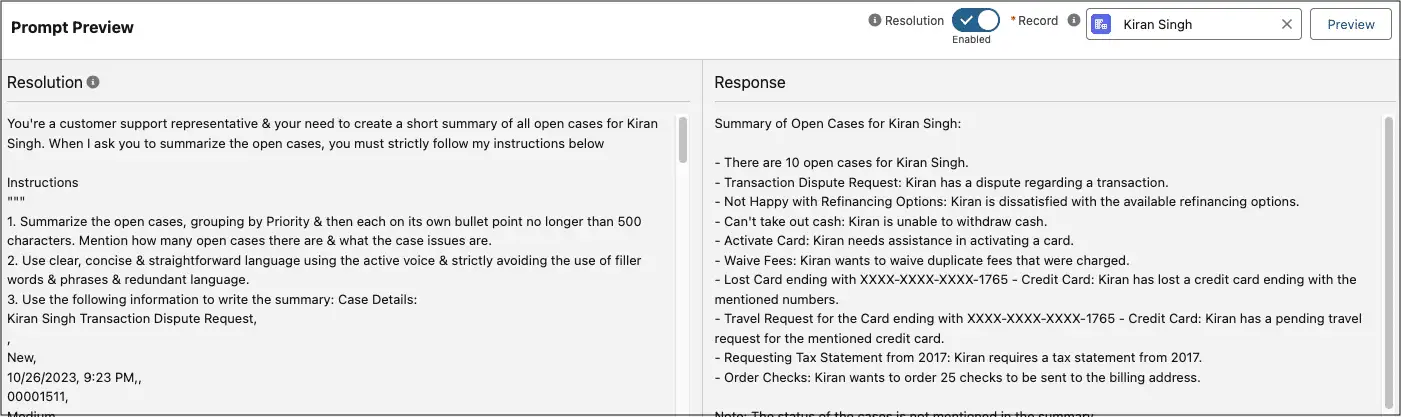This screenshot has width=1401, height=417.
Task: Click the info icon next to Record label
Action: pyautogui.click(x=1074, y=21)
